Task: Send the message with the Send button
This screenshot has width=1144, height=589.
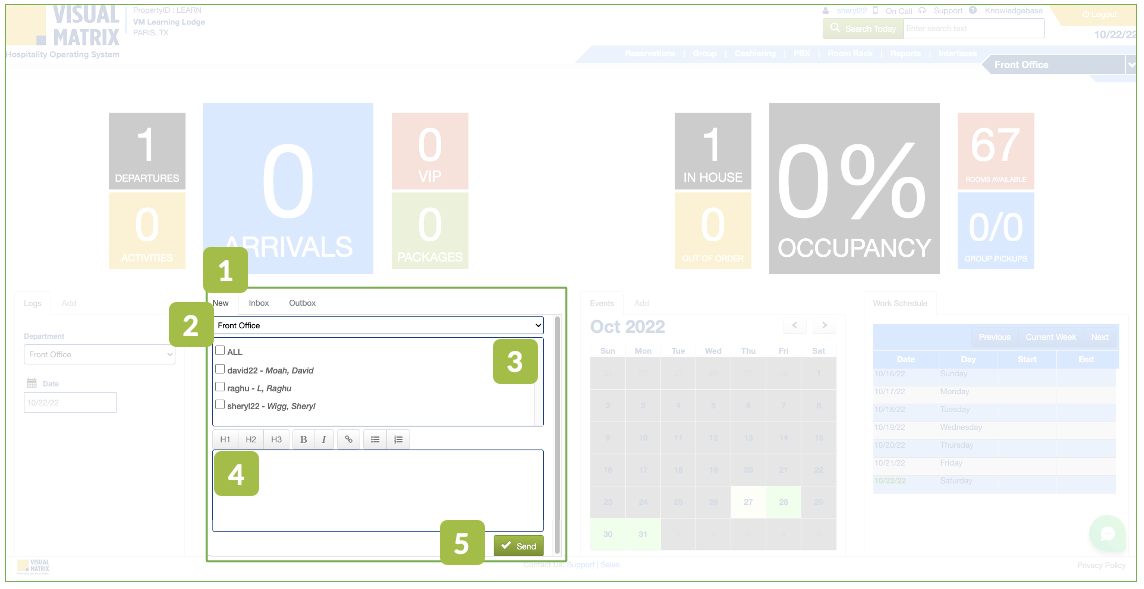Action: (x=519, y=546)
